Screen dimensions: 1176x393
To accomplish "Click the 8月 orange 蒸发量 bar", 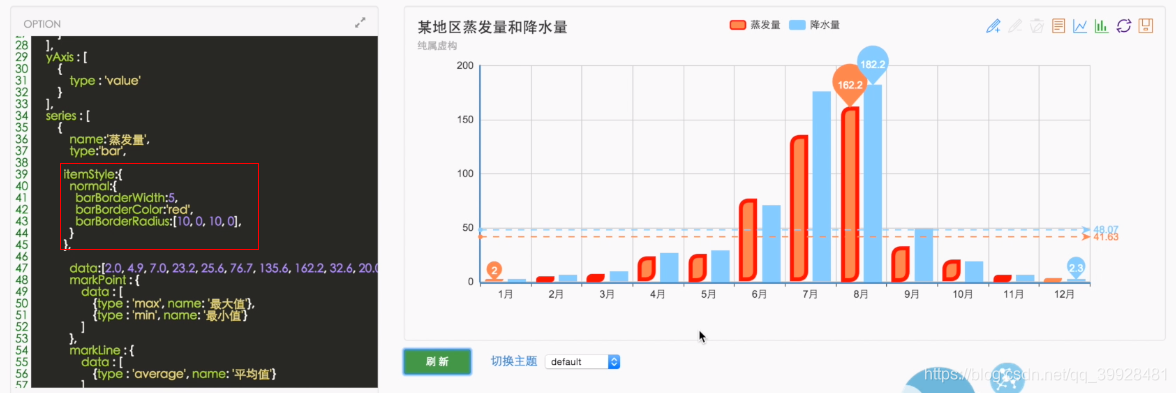I will point(850,195).
